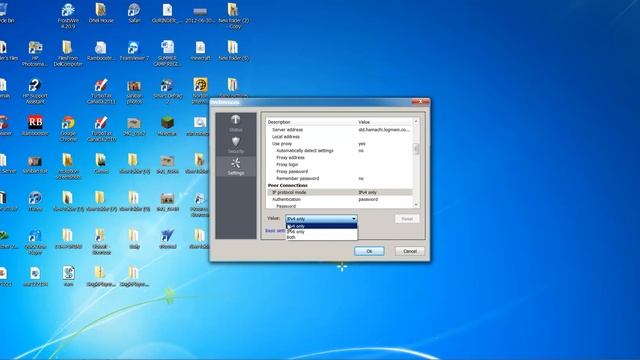Viewport: 640px width, 360px height.
Task: Click the greyed Reset button
Action: [407, 219]
